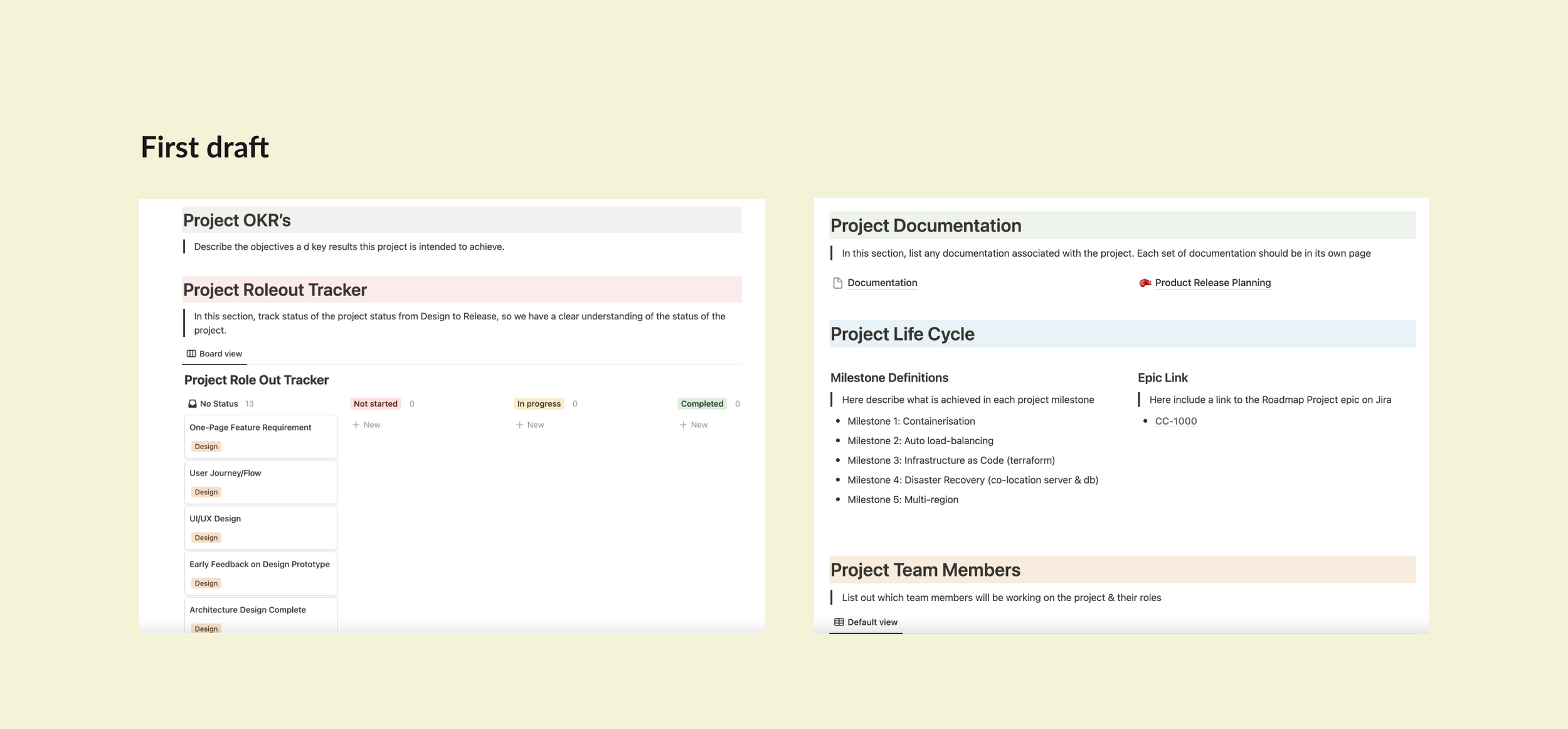Open the CC-1000 epic link
1568x729 pixels.
pos(1175,422)
